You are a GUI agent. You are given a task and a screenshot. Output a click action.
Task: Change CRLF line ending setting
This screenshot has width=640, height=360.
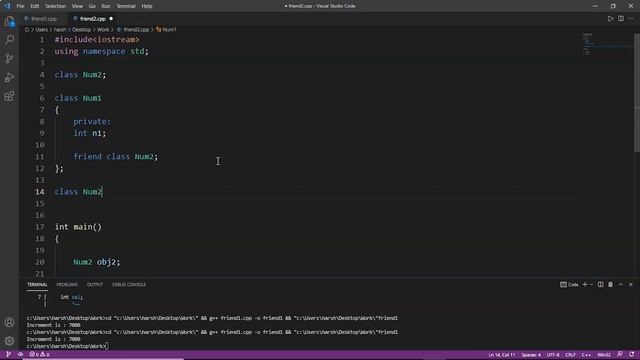[570, 355]
